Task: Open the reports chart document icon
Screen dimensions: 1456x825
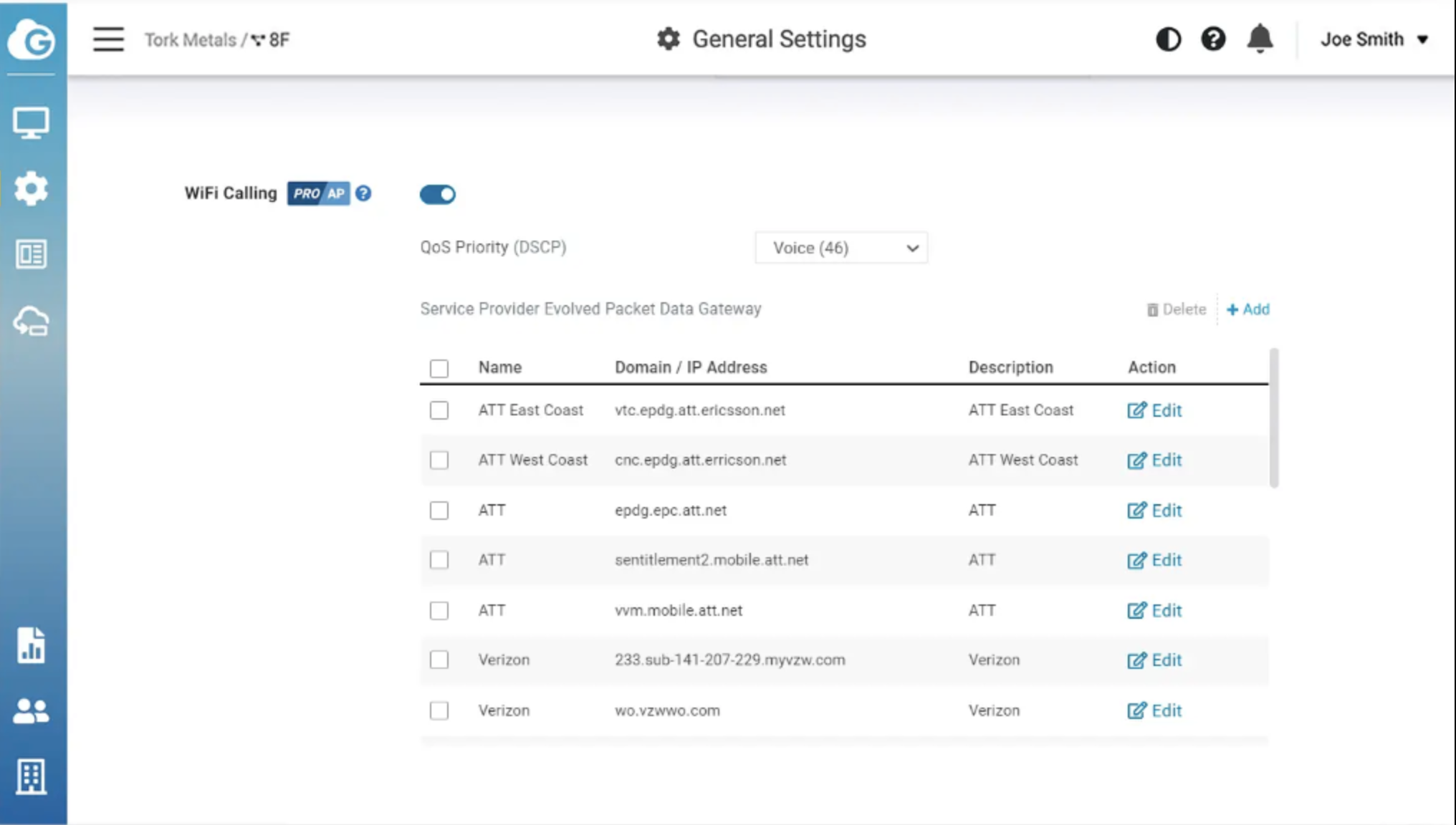Action: [x=31, y=645]
